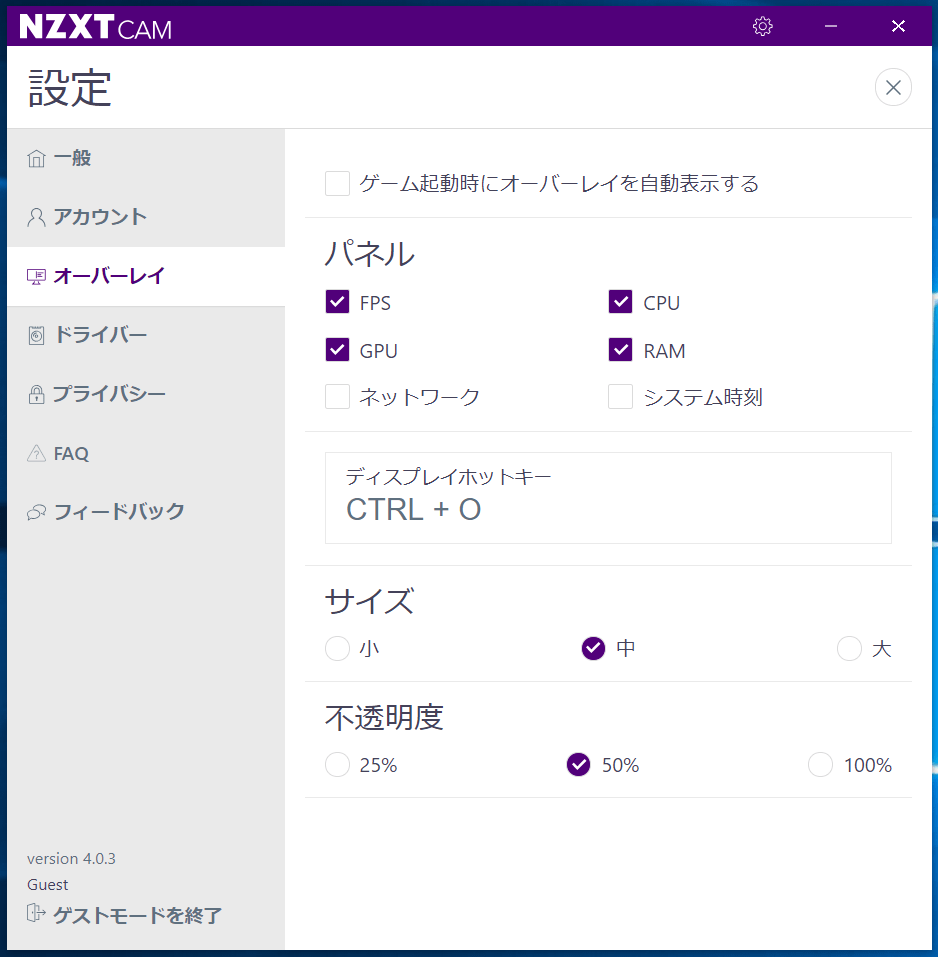The image size is (938, 957).
Task: Uncheck the FPS panel checkbox
Action: coord(337,302)
